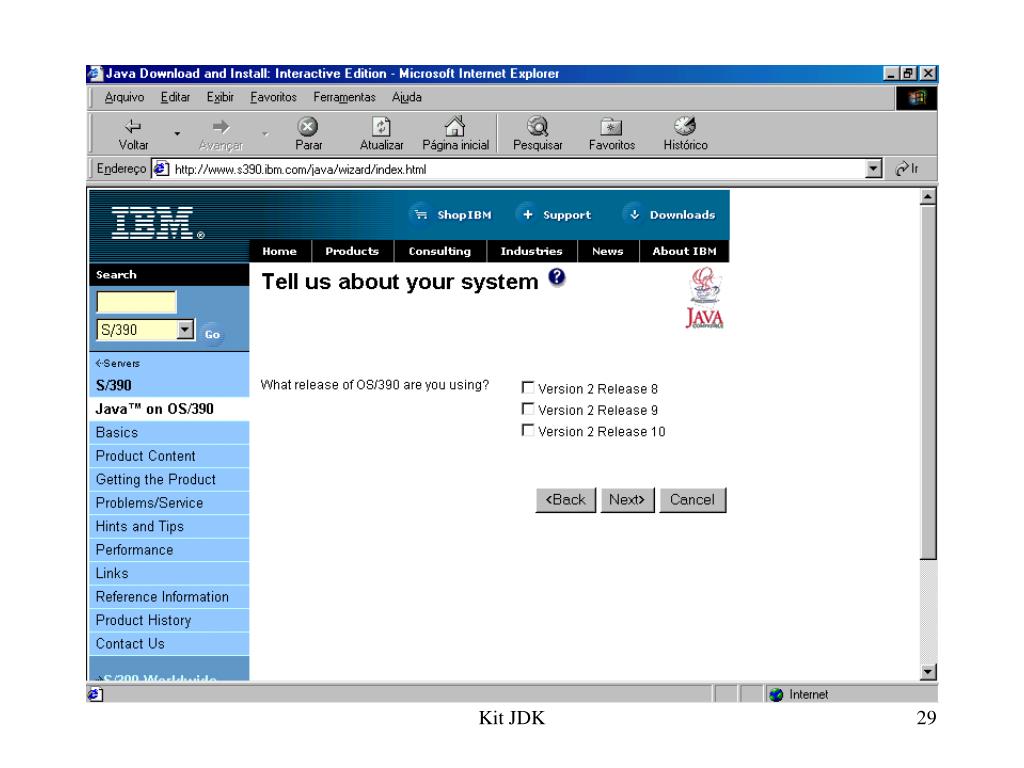Open the Voltar history dropdown arrow
This screenshot has height=768, width=1024.
[177, 133]
